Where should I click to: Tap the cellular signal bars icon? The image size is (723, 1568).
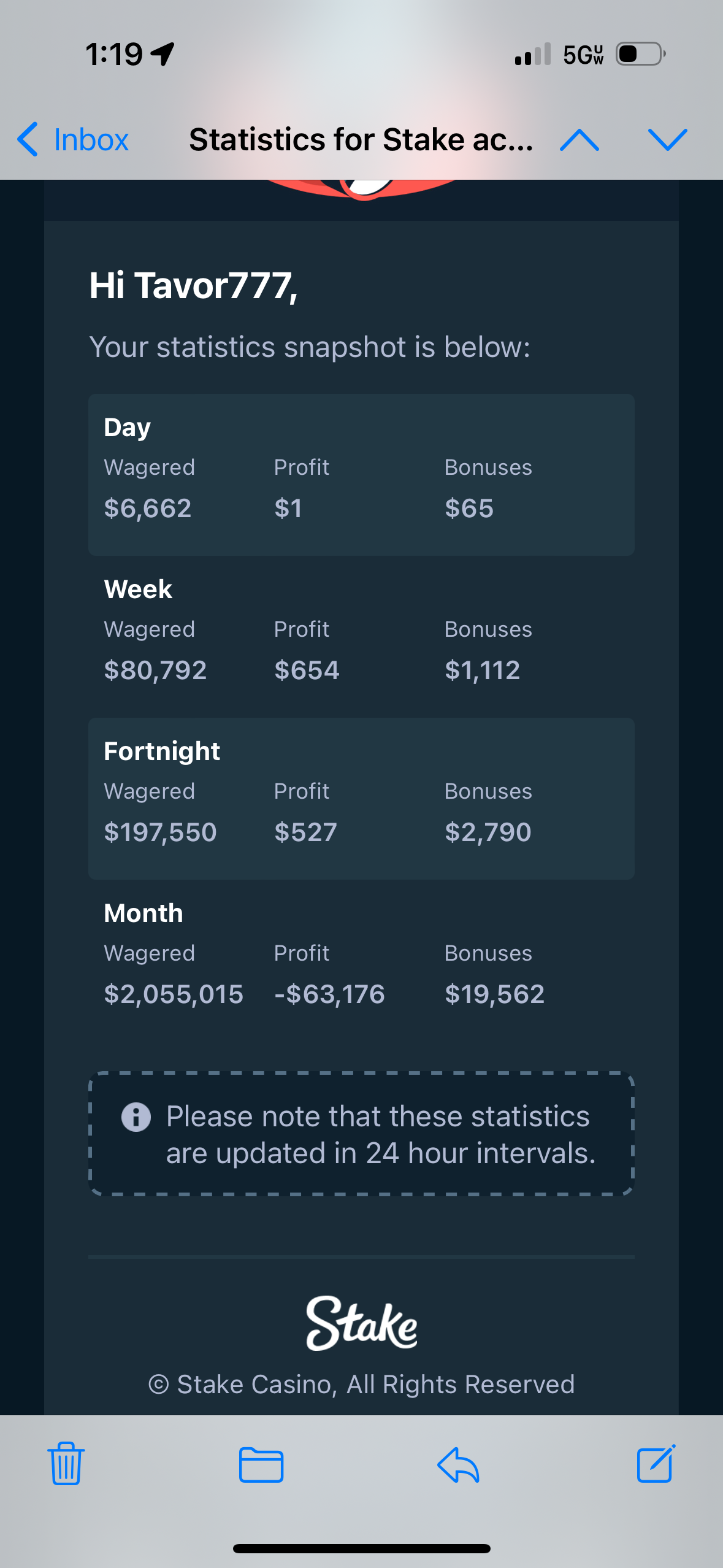pos(534,54)
